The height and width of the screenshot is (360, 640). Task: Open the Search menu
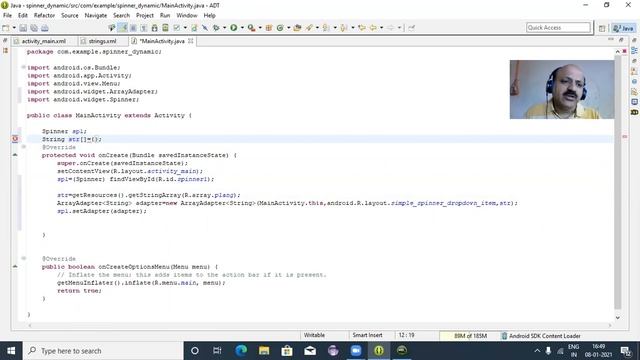[122, 16]
